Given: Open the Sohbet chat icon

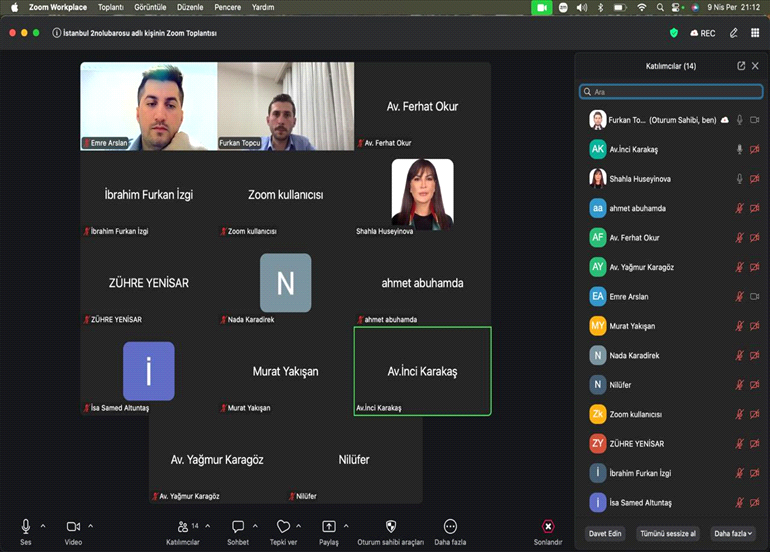Looking at the screenshot, I should click(x=238, y=526).
